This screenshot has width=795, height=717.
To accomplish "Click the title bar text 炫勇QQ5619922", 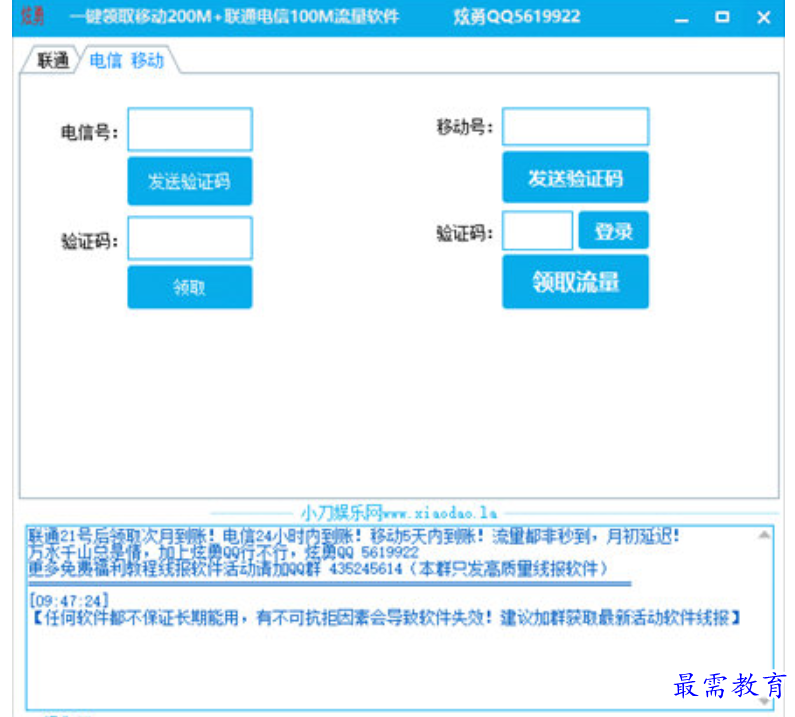I will coord(517,17).
